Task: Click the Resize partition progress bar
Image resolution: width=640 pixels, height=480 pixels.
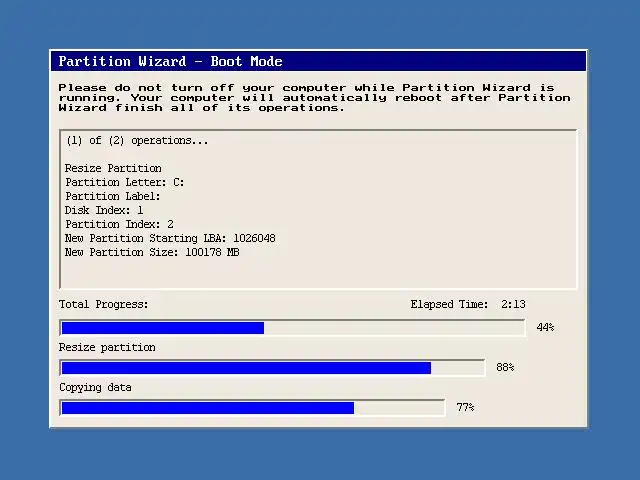Action: 272,368
